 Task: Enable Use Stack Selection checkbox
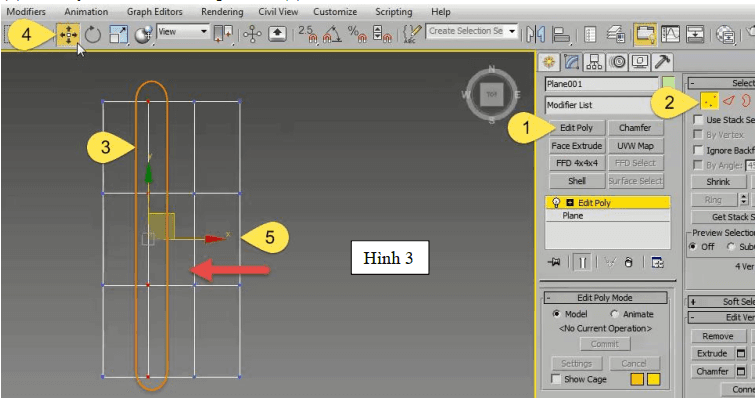pos(698,120)
